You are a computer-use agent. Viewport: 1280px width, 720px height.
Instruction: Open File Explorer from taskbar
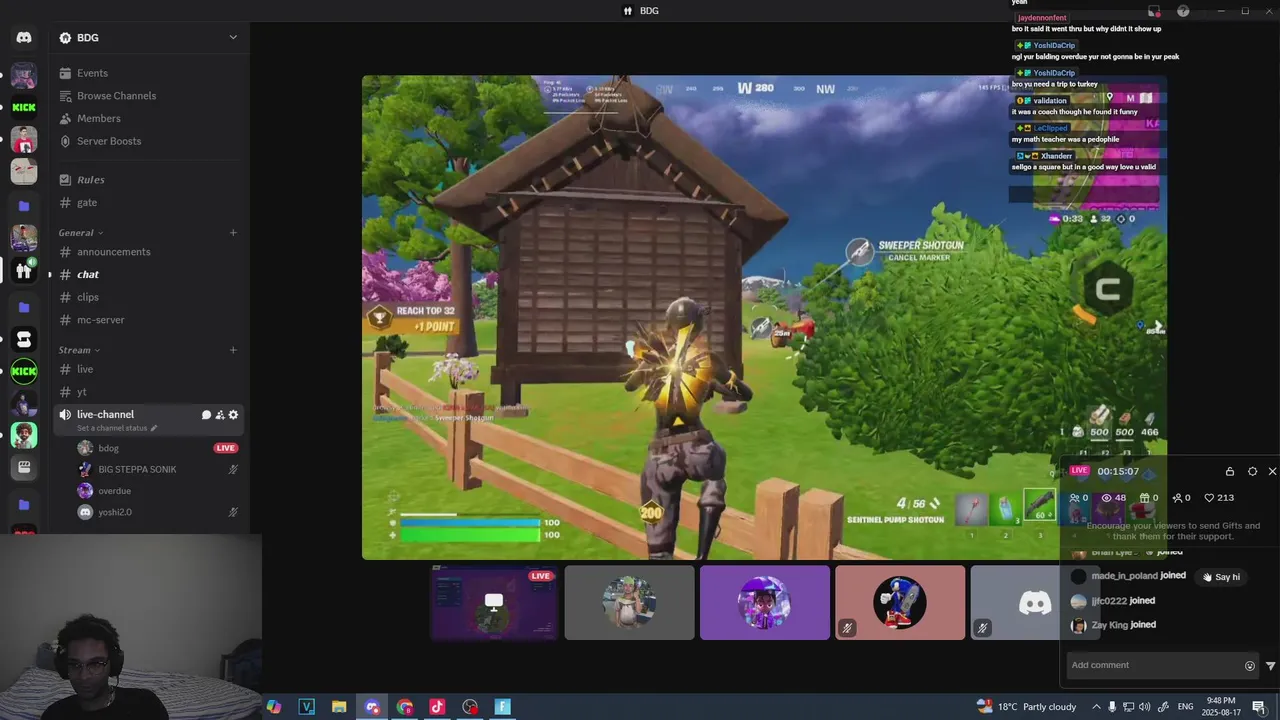[339, 707]
